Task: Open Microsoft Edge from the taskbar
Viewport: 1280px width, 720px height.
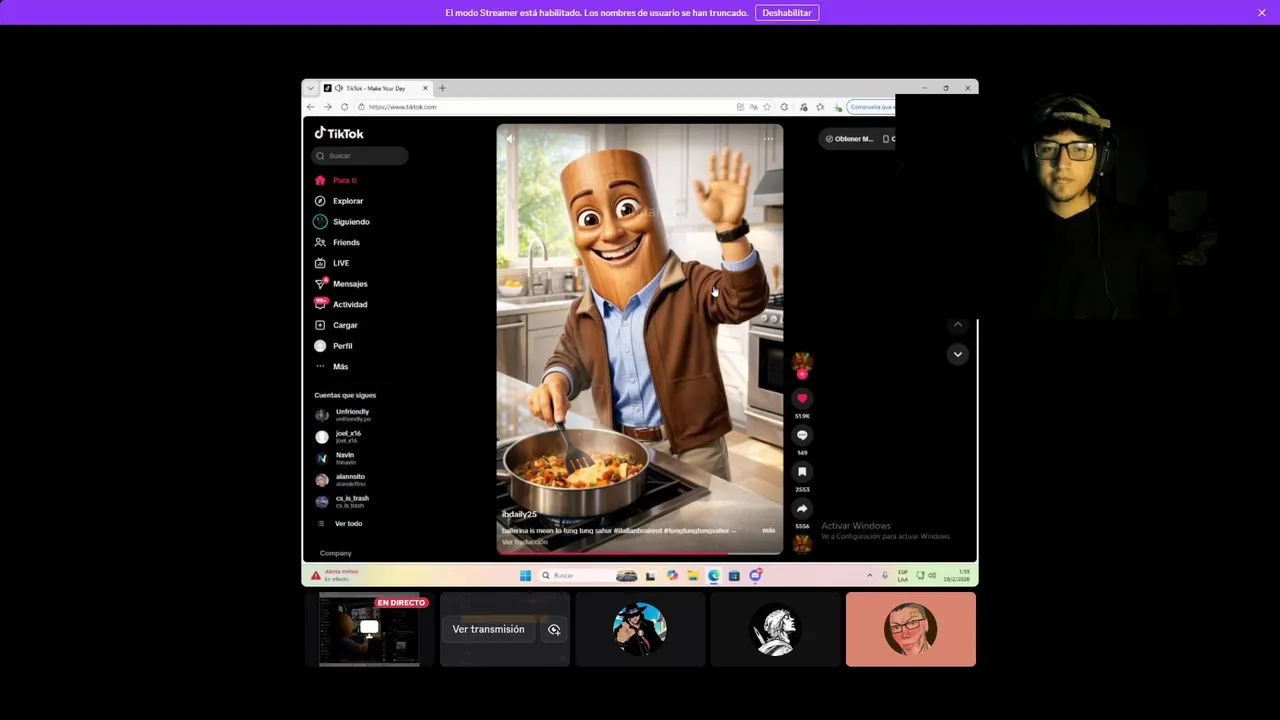Action: point(713,576)
